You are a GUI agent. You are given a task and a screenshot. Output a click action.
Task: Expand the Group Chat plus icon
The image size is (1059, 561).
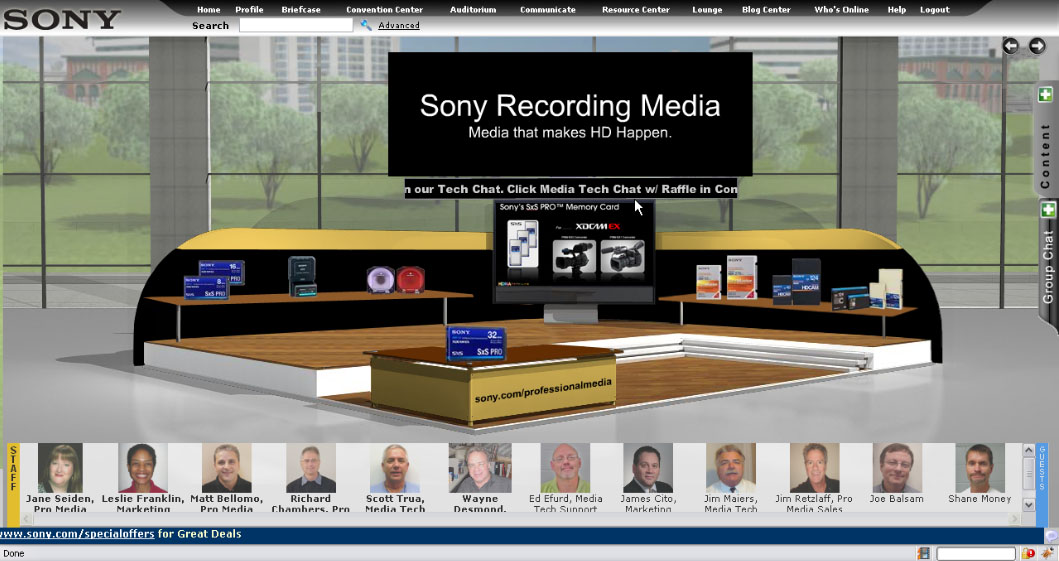coord(1048,209)
